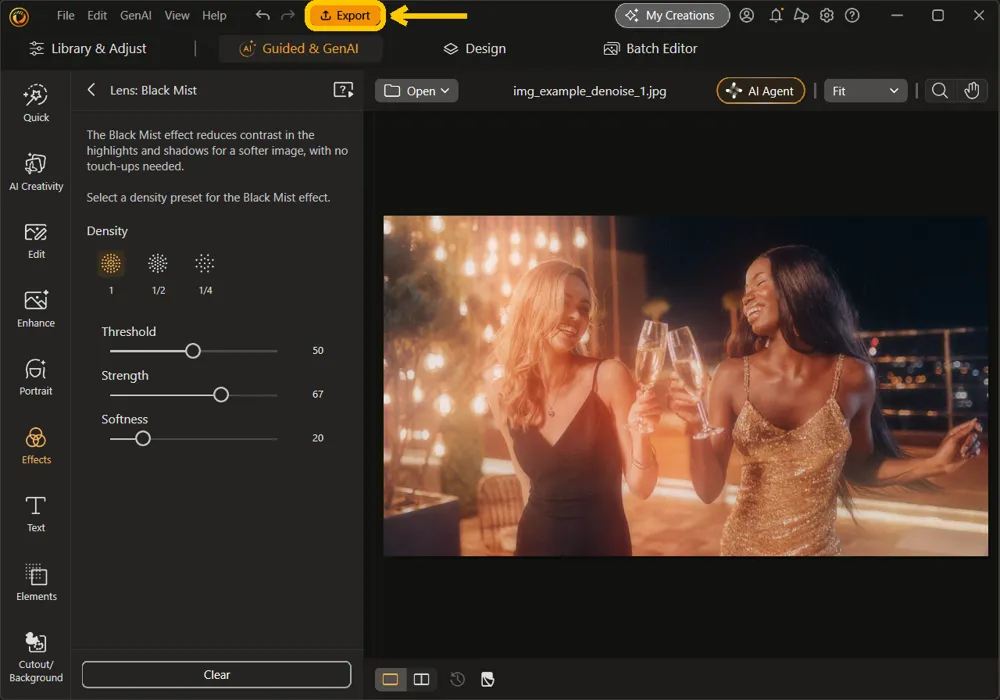The height and width of the screenshot is (700, 1000).
Task: Click the image preview canvas
Action: pos(686,386)
